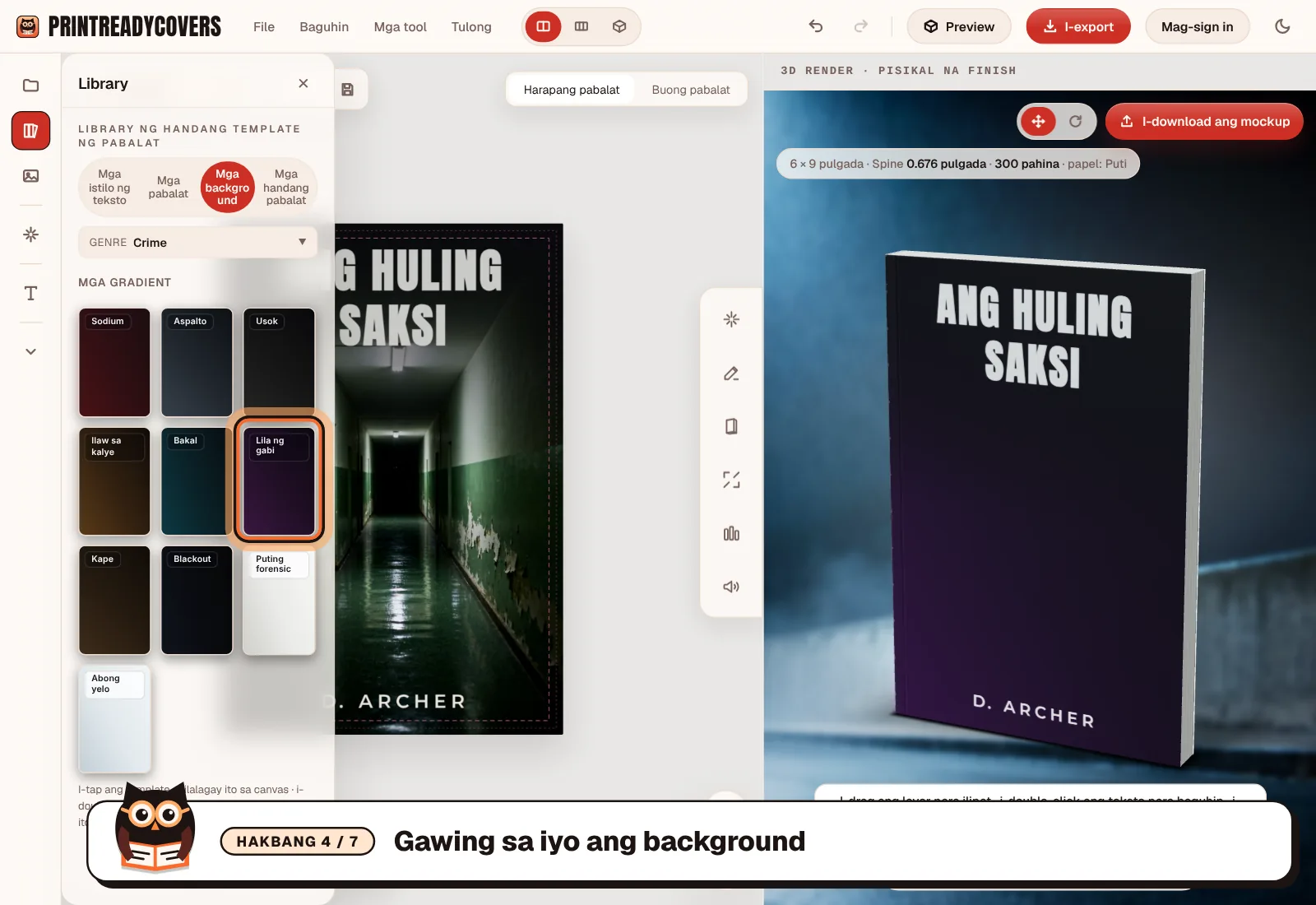This screenshot has width=1316, height=905.
Task: Select the Text tool sidebar icon
Action: [x=30, y=293]
